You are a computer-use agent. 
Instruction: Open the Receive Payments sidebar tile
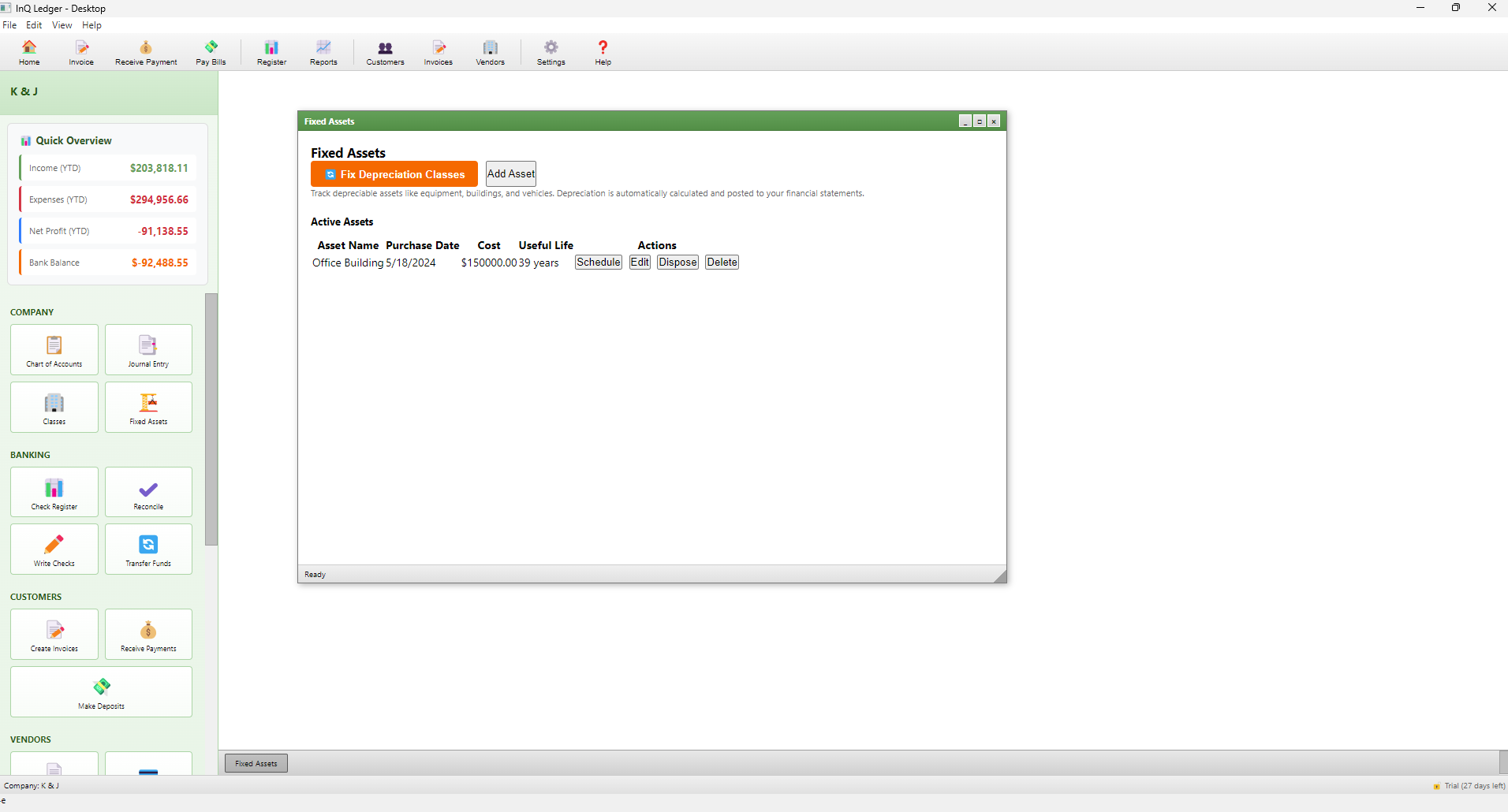click(x=148, y=635)
